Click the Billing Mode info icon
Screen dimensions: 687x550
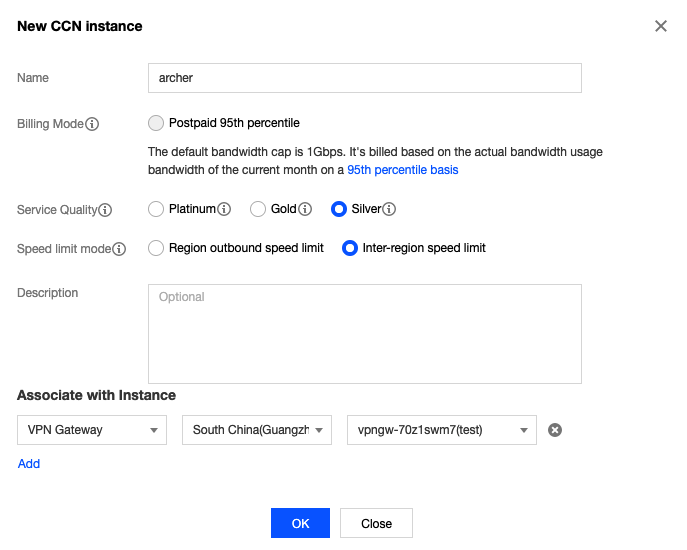tap(92, 124)
